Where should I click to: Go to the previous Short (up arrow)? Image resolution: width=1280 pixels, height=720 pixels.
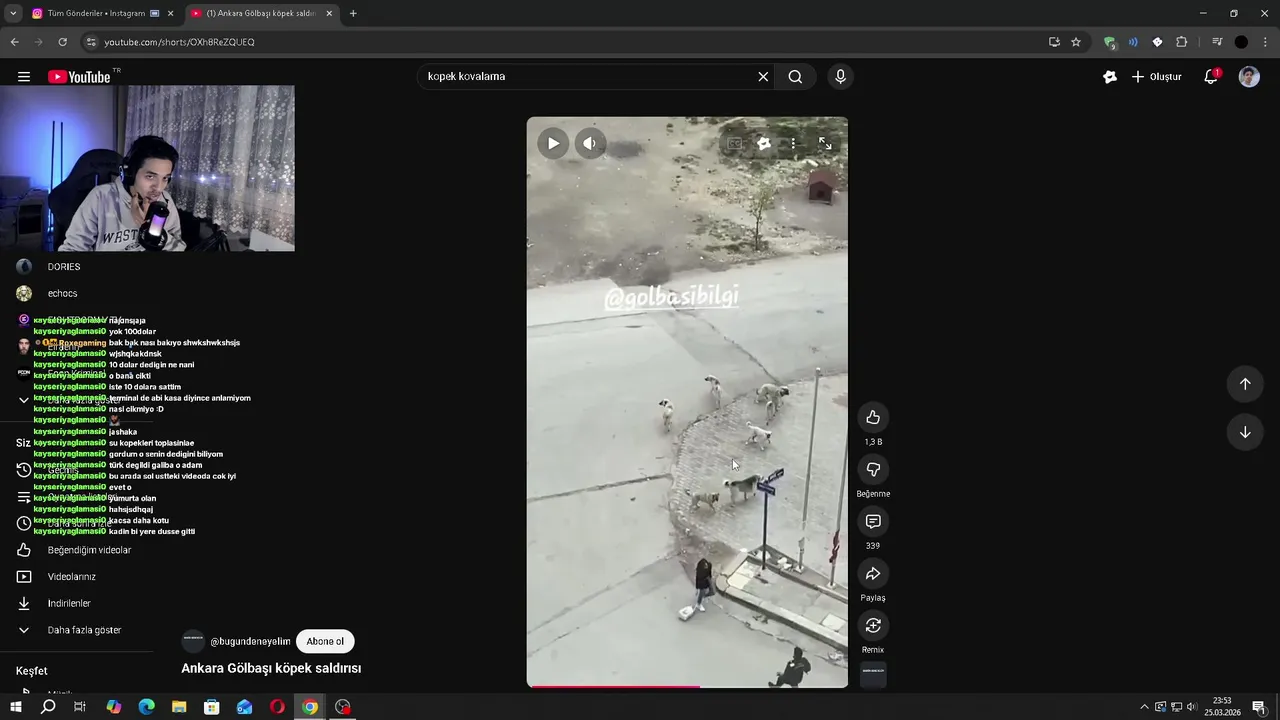pyautogui.click(x=1245, y=384)
